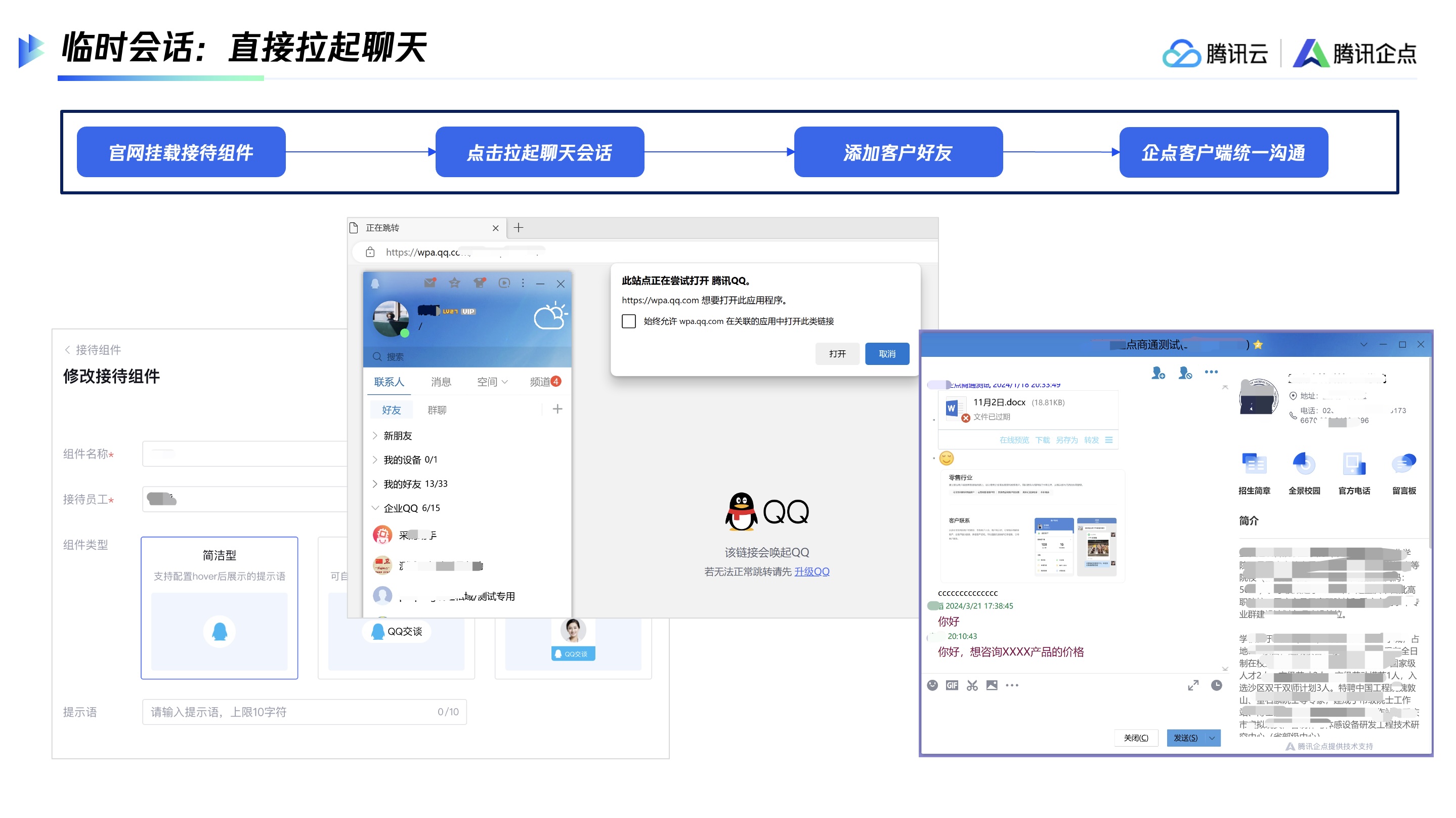Click the weather cloud-sun icon in QQ
The width and height of the screenshot is (1456, 818).
[x=550, y=315]
